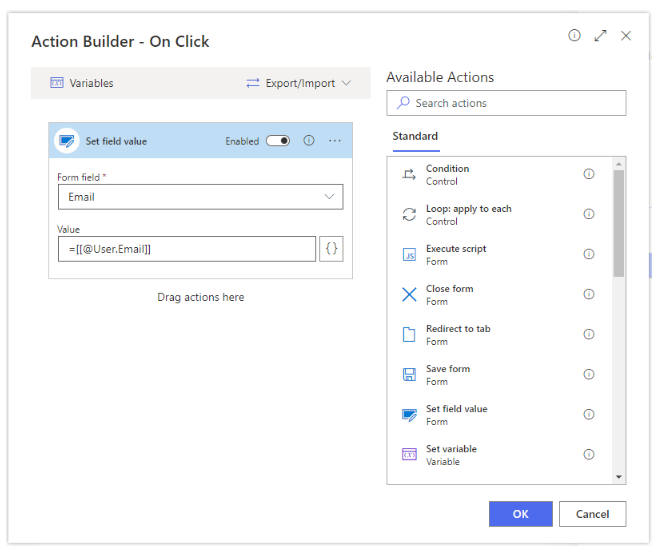This screenshot has width=657, height=546.
Task: Click the Set variable icon in actions list
Action: point(409,454)
